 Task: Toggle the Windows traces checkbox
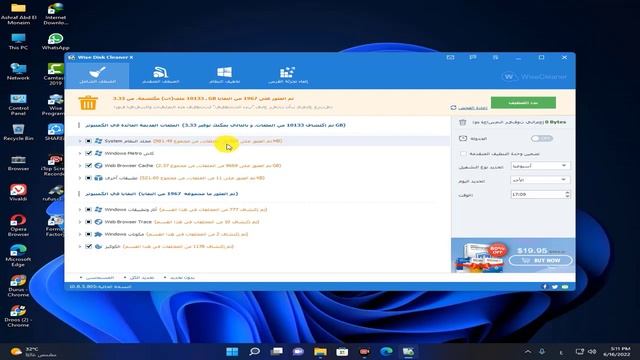click(x=89, y=209)
